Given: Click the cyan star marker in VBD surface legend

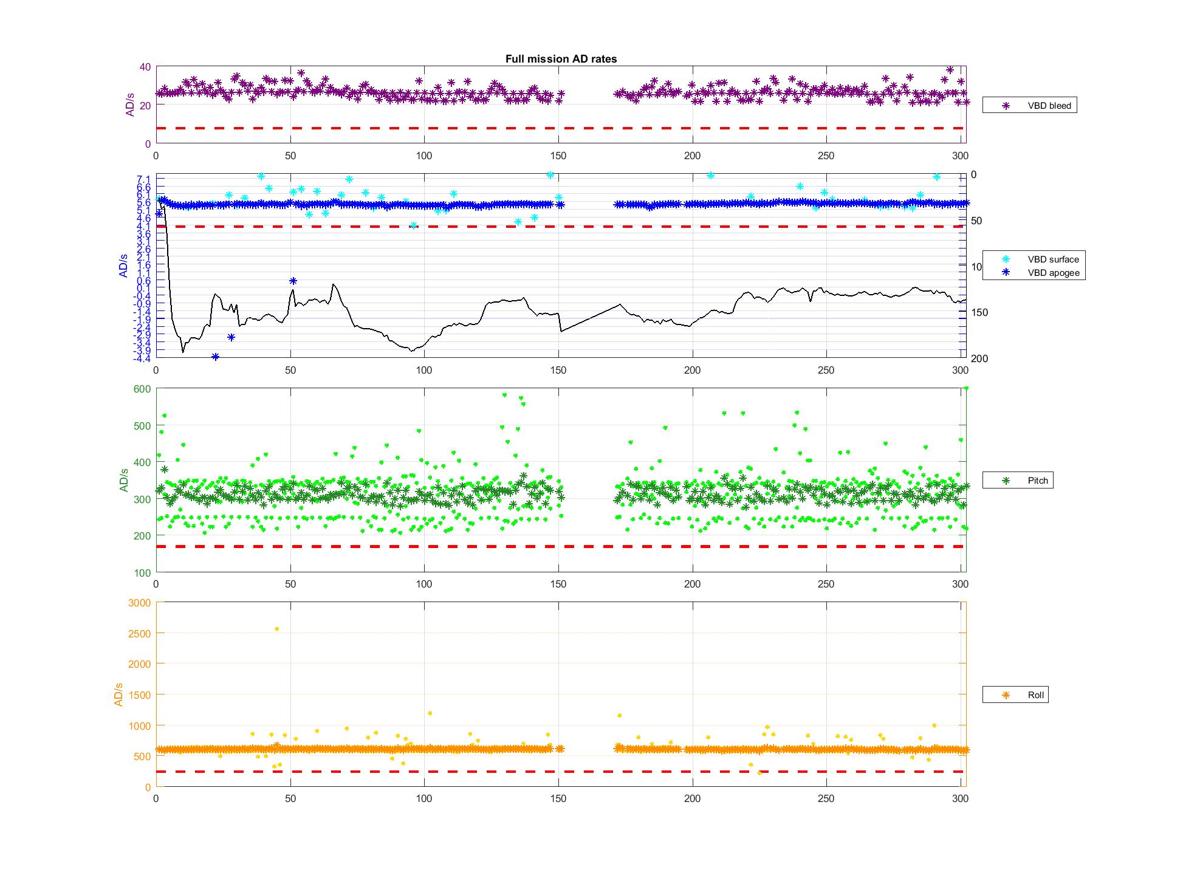Looking at the screenshot, I should tap(1006, 259).
